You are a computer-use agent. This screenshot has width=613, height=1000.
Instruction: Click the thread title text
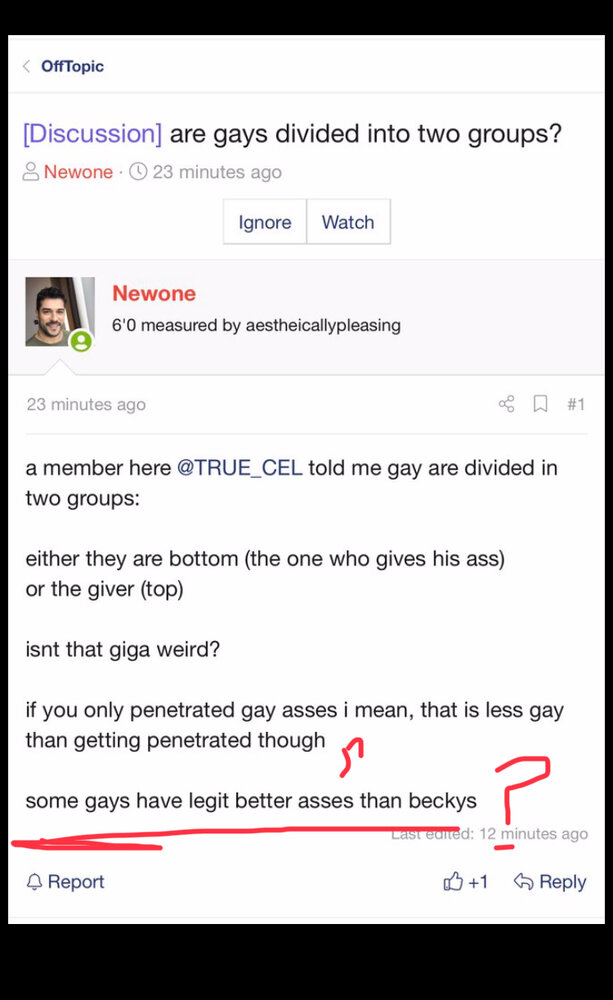click(366, 134)
